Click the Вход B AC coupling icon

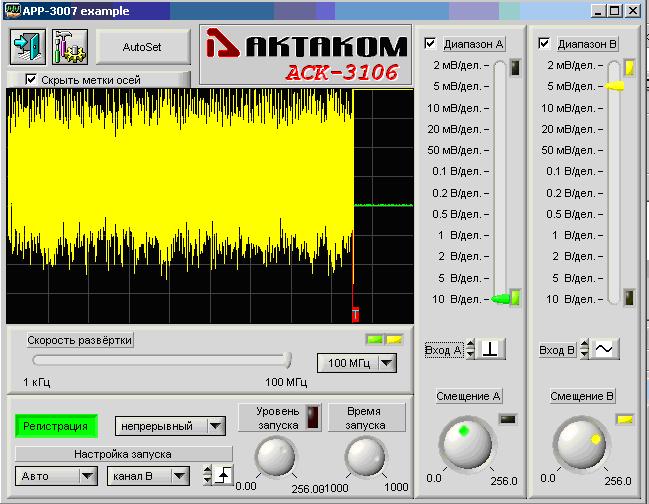[605, 349]
